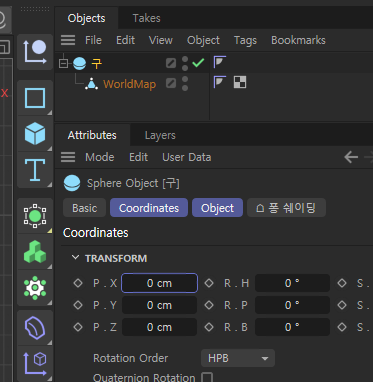Screen dimensions: 373x382
Task: Toggle visibility dots for sphere object
Action: point(185,63)
